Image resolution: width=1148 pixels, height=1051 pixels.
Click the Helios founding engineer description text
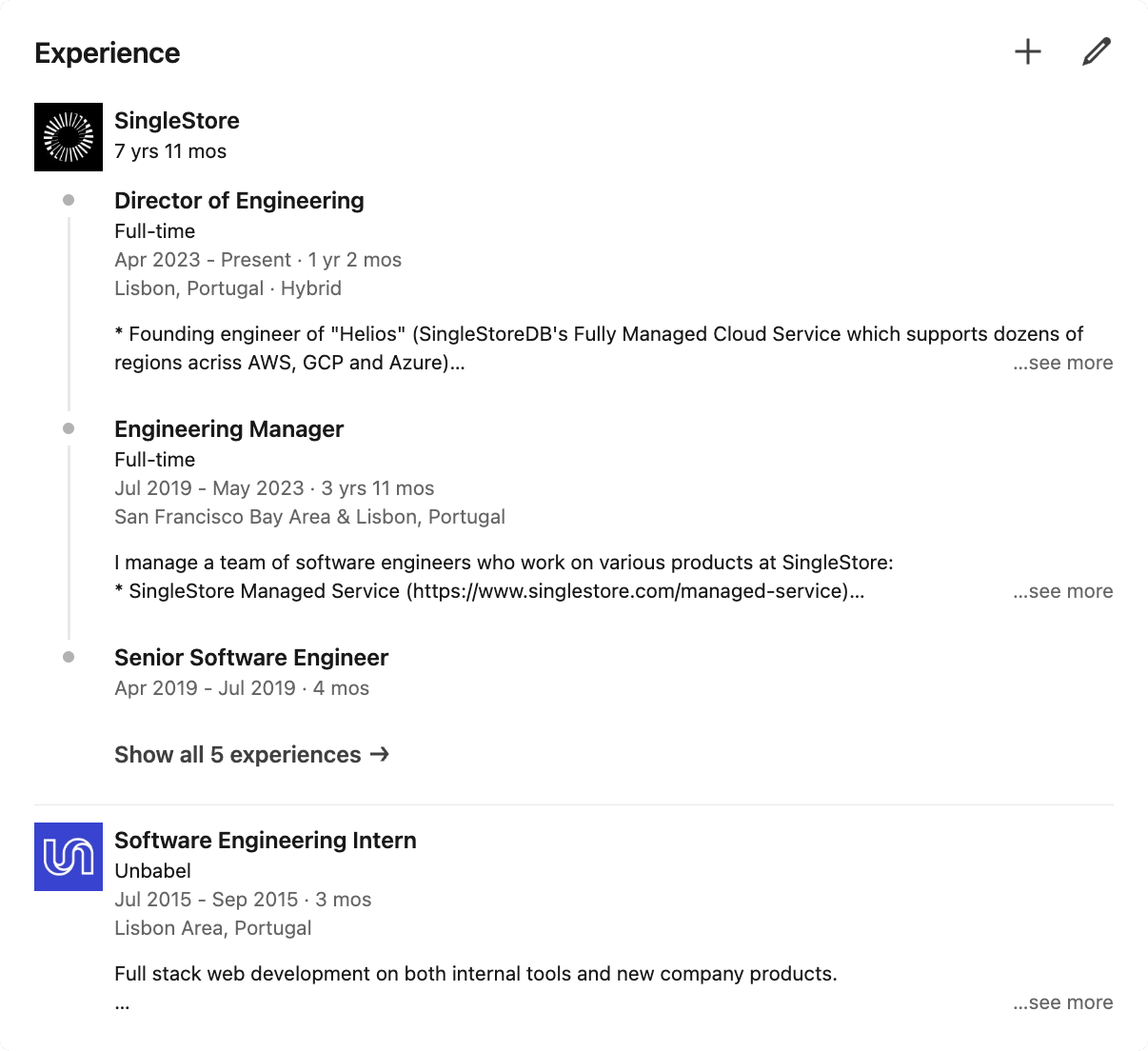coord(598,334)
